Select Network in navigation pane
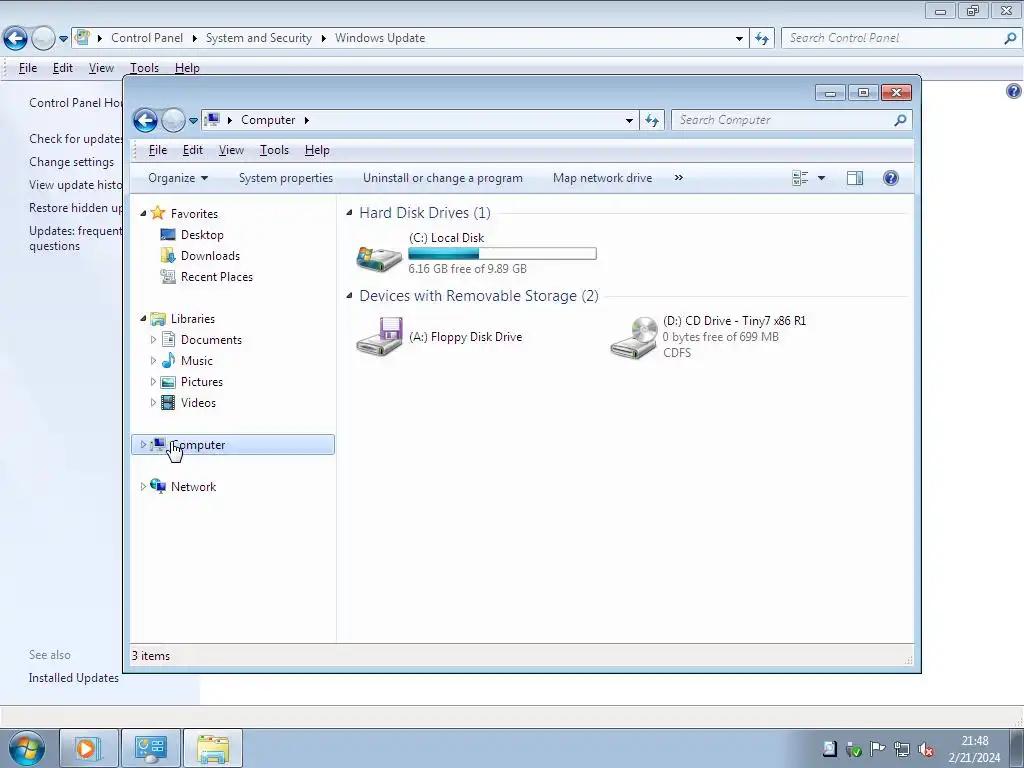Image resolution: width=1024 pixels, height=768 pixels. 193,487
